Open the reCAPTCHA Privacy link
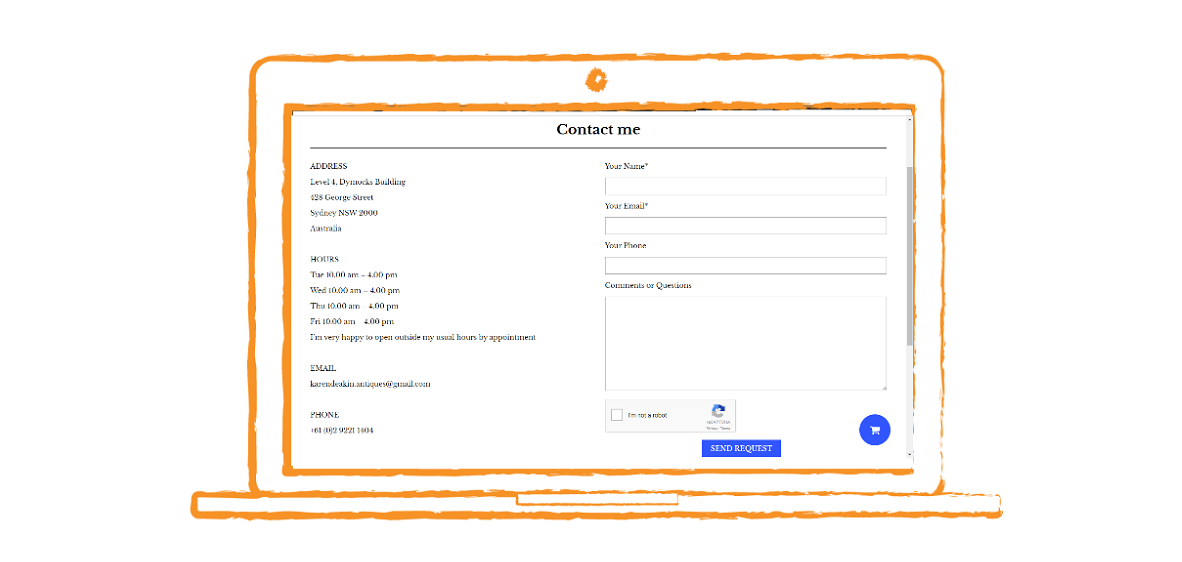 click(711, 427)
